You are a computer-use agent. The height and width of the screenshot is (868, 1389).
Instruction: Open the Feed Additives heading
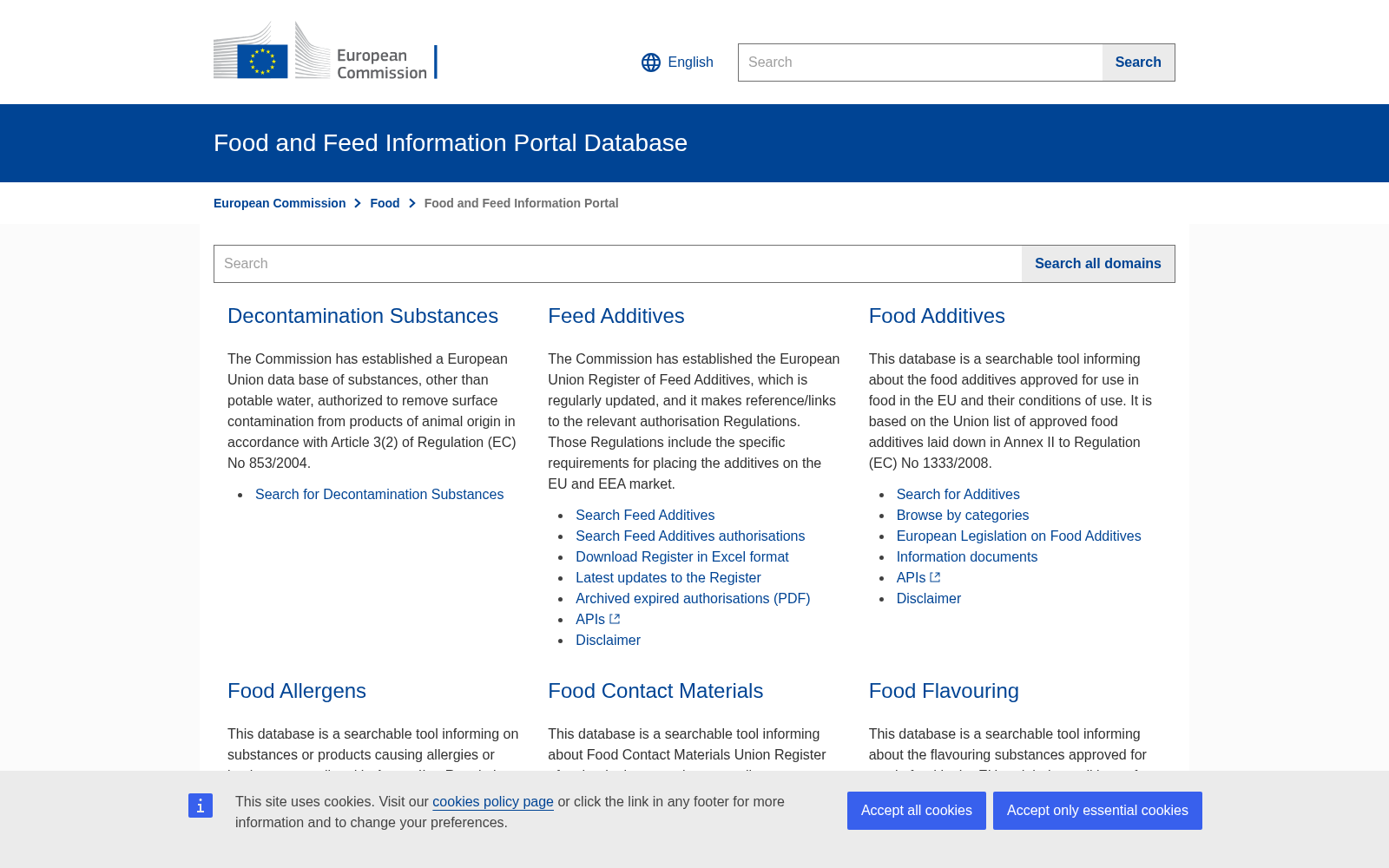tap(616, 316)
